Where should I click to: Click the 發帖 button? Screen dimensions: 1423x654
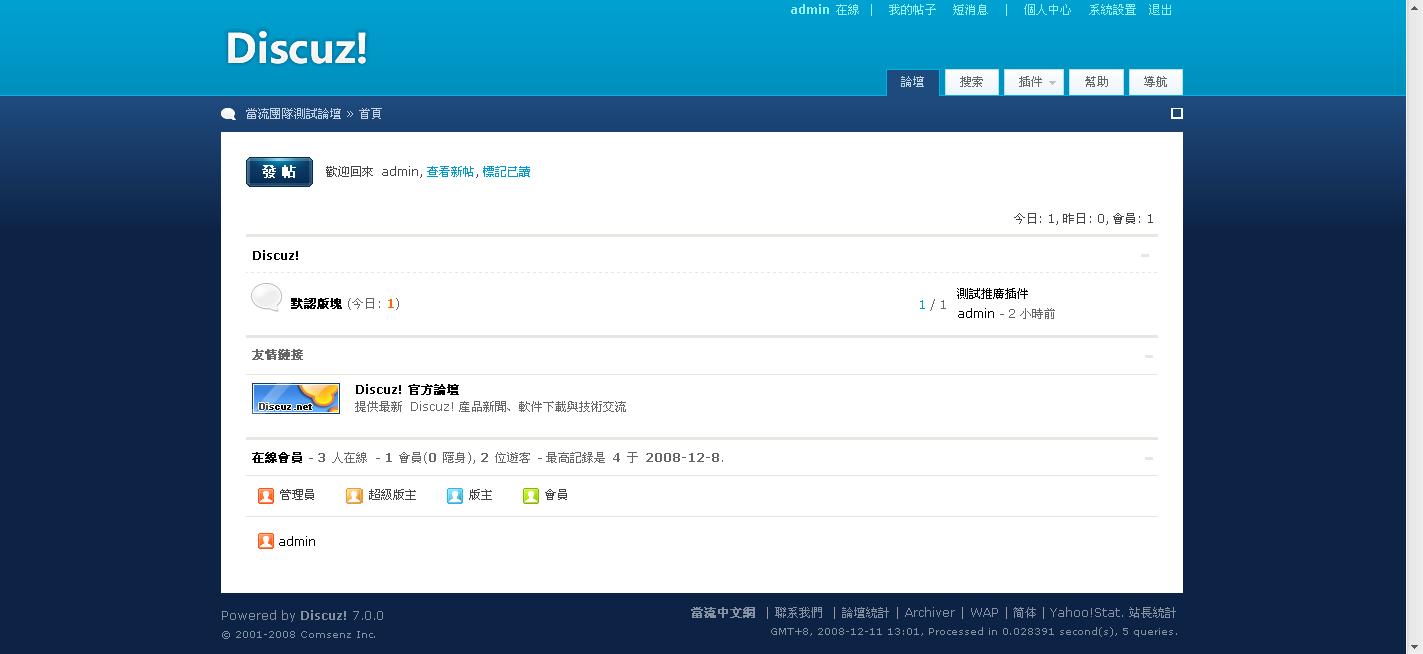pyautogui.click(x=279, y=172)
